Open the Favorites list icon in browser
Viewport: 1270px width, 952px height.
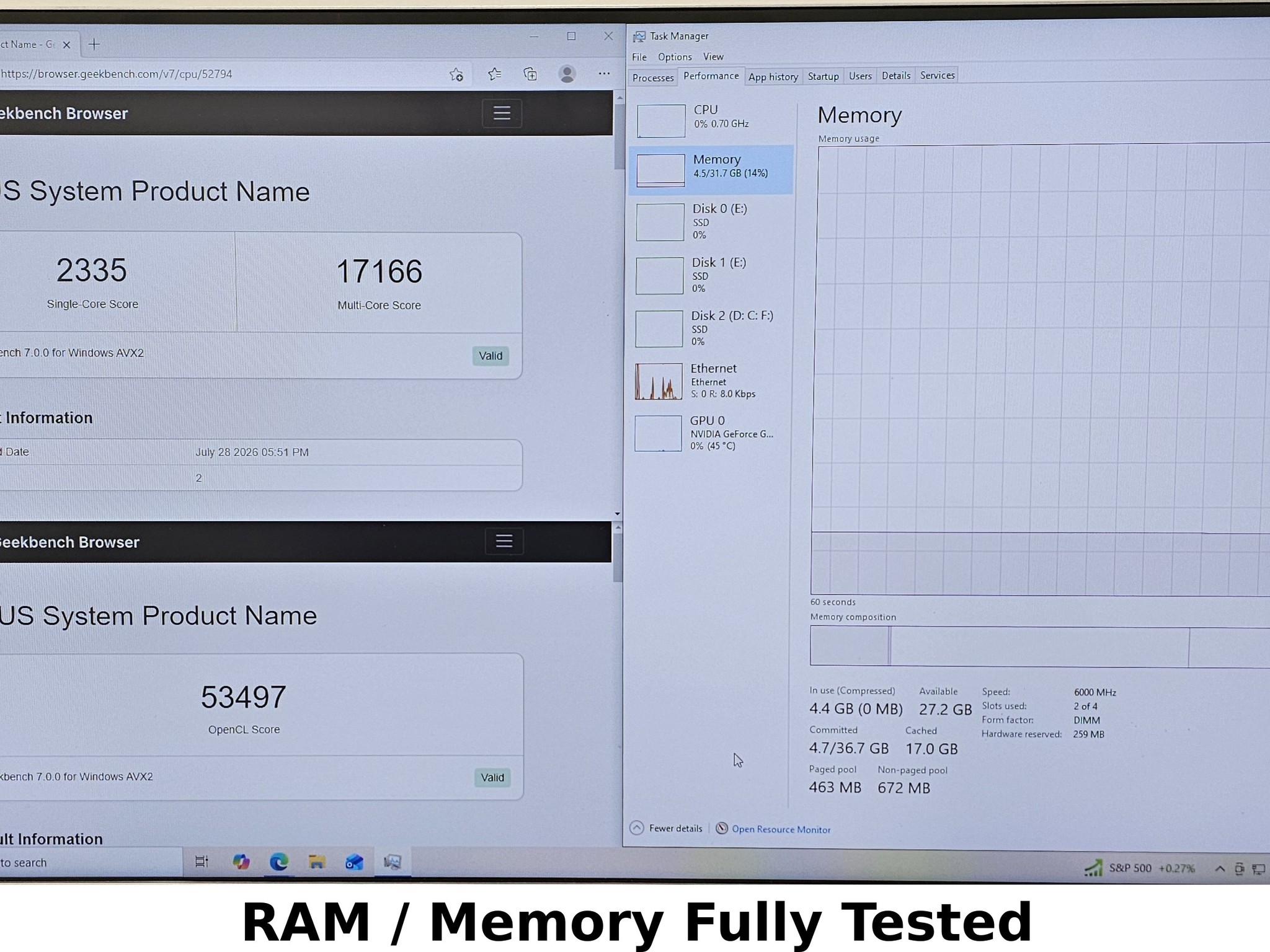[x=494, y=74]
